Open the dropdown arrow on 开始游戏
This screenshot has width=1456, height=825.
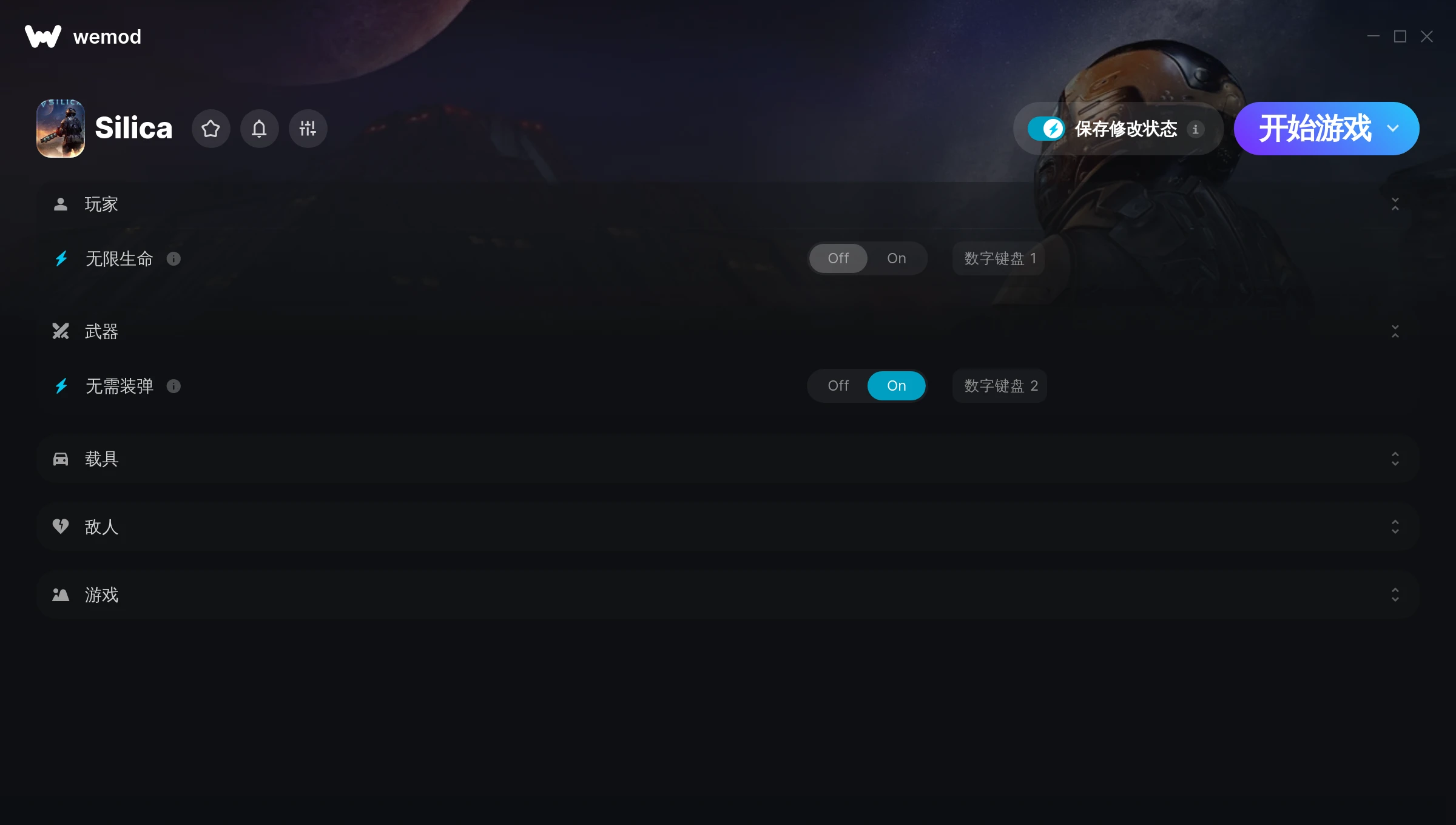(x=1393, y=129)
